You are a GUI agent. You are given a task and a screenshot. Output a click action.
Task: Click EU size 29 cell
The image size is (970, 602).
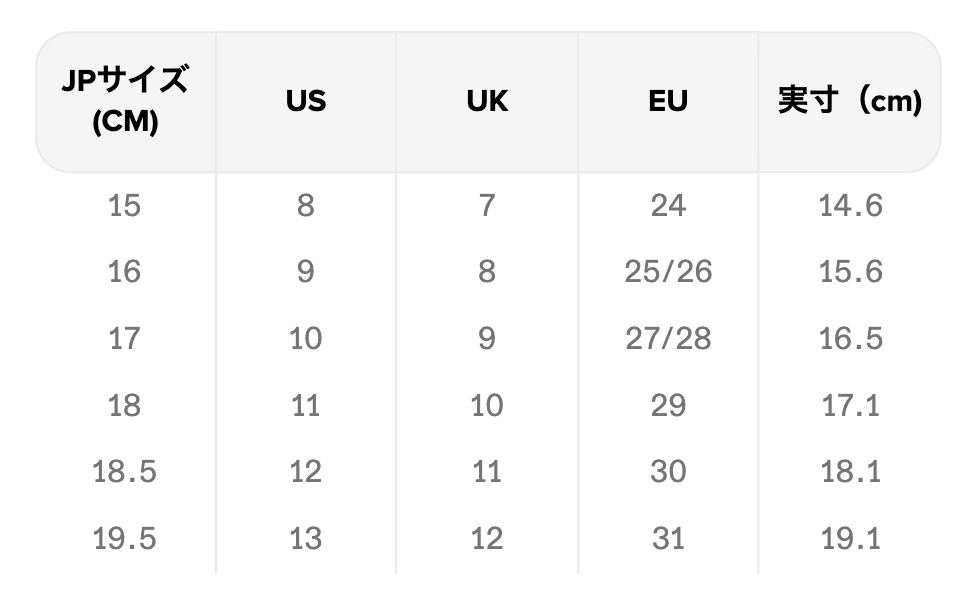pos(668,406)
